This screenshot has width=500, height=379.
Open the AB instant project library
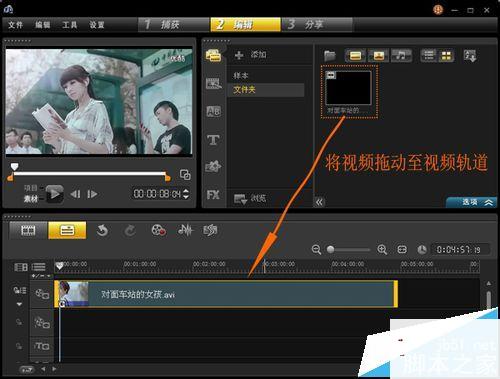coord(213,111)
